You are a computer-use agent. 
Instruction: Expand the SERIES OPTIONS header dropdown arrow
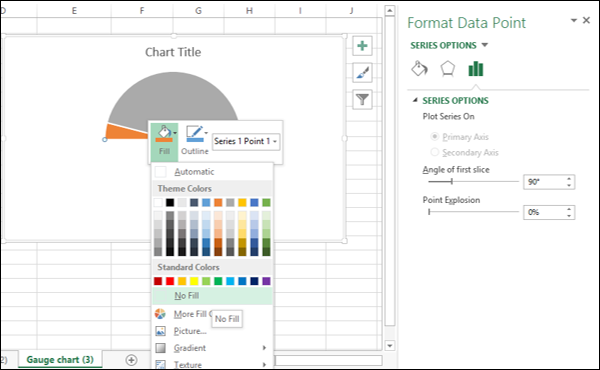coord(485,45)
